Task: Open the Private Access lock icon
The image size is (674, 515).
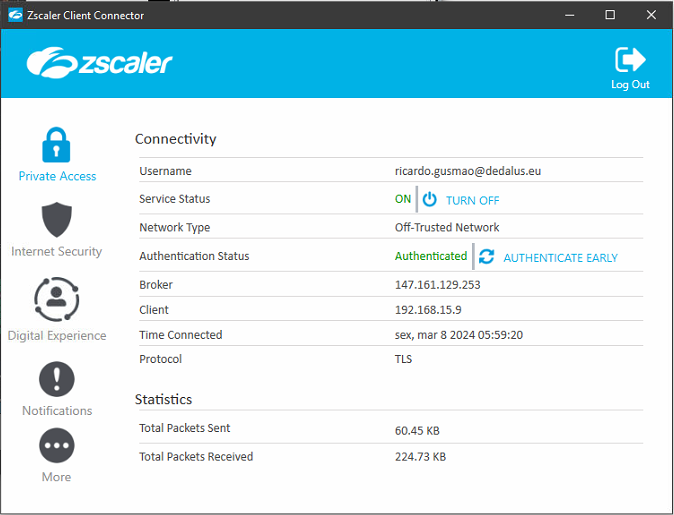Action: (x=56, y=144)
